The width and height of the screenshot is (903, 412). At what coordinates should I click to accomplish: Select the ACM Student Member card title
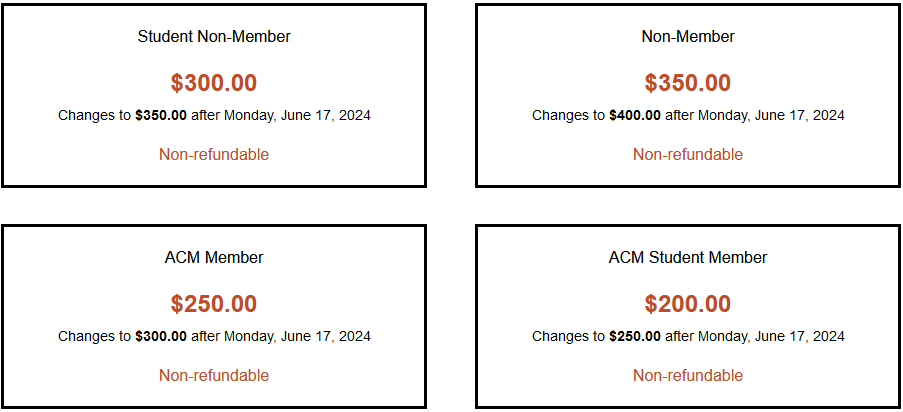tap(688, 258)
